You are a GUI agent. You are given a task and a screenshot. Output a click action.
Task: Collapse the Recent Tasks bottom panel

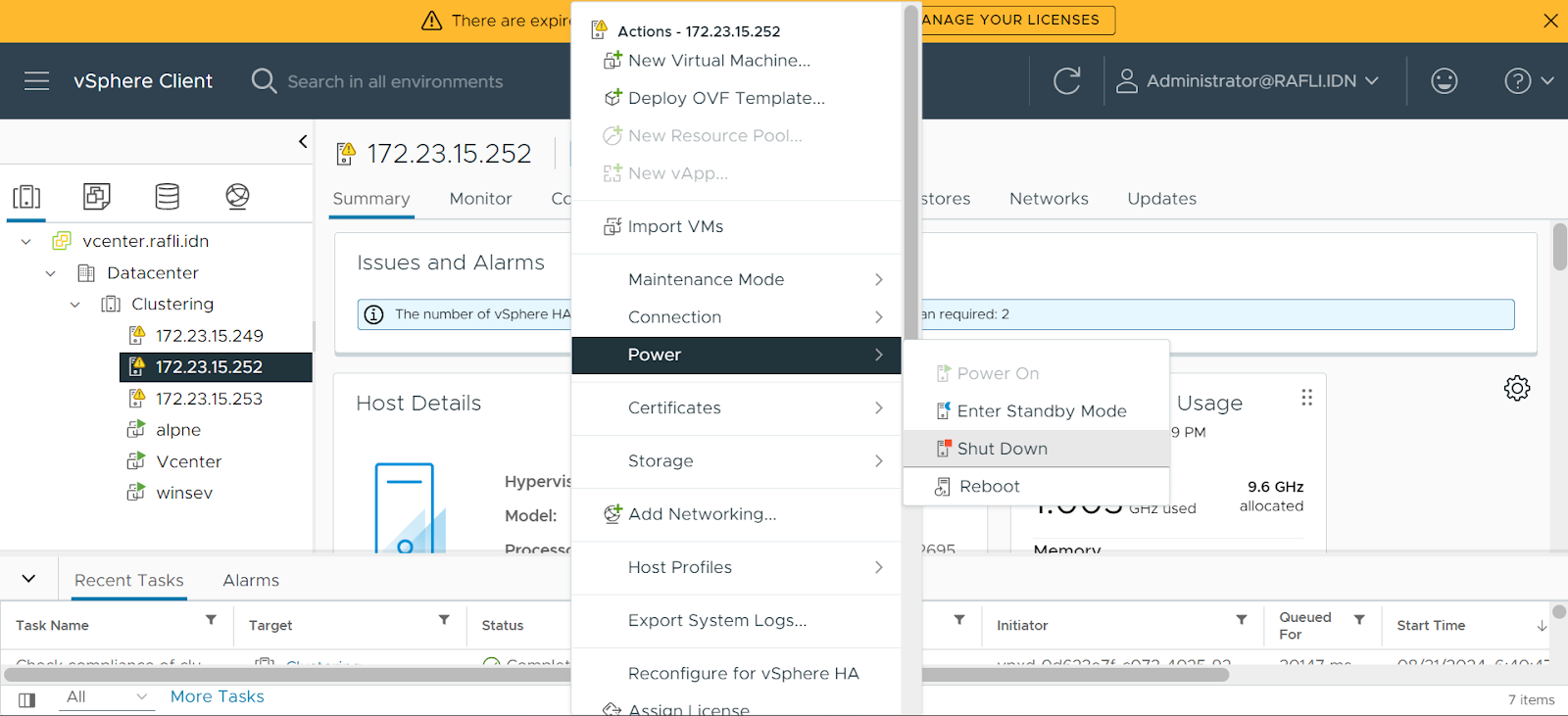click(28, 579)
